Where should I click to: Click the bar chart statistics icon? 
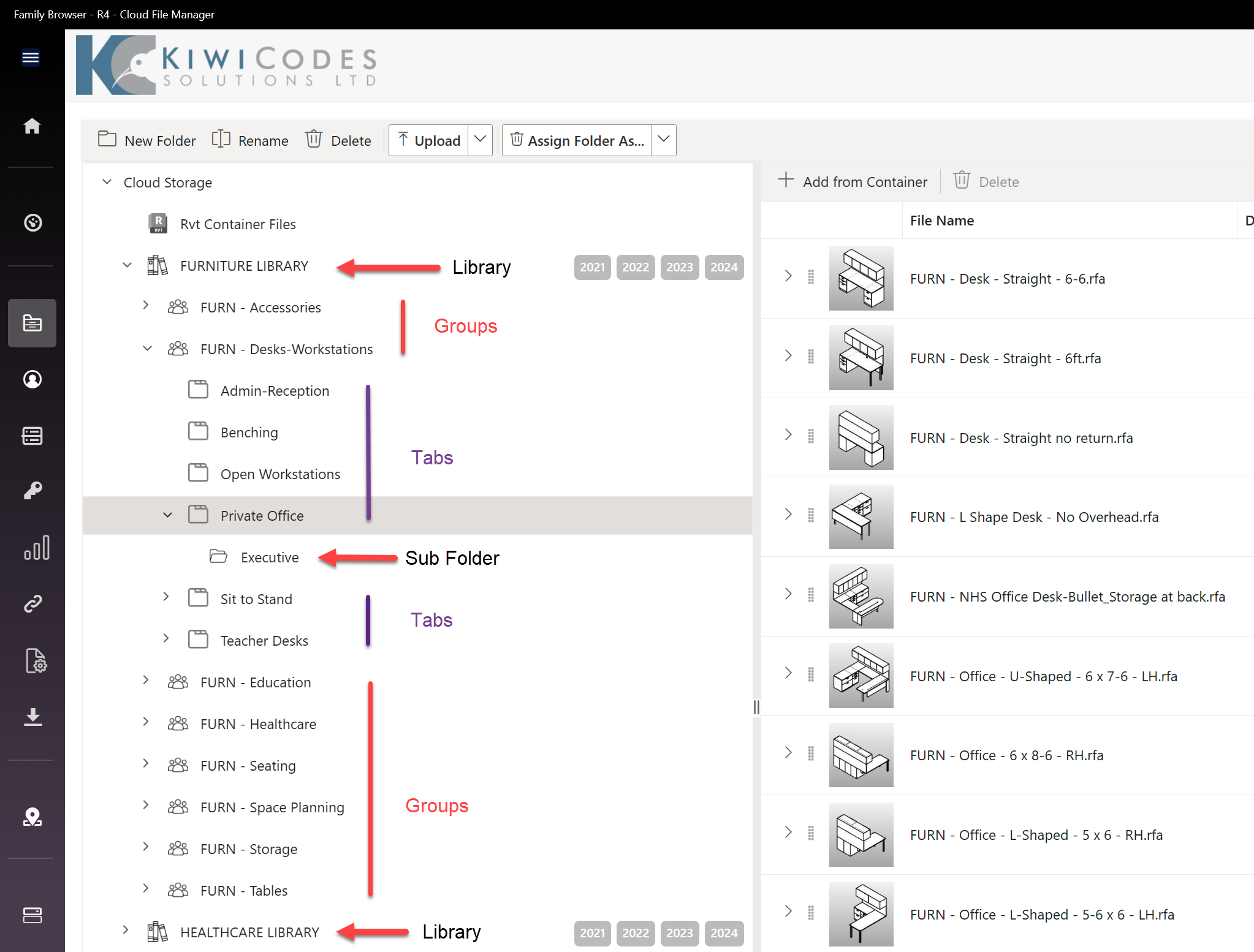(36, 548)
